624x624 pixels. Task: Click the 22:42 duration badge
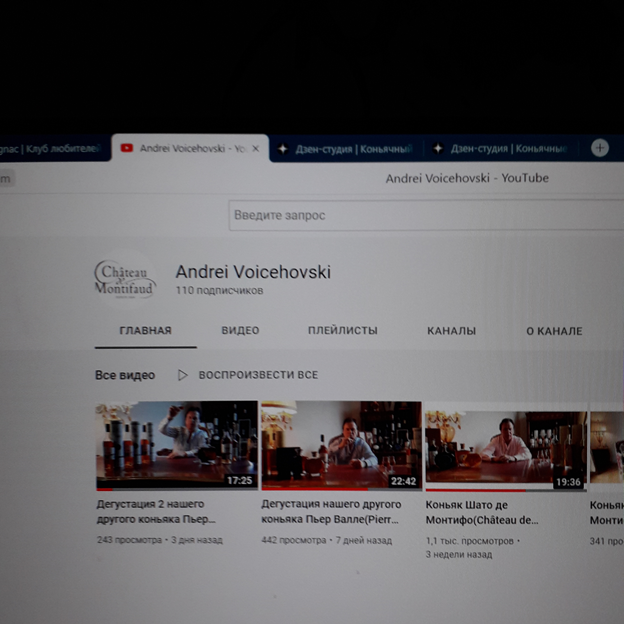tap(404, 481)
